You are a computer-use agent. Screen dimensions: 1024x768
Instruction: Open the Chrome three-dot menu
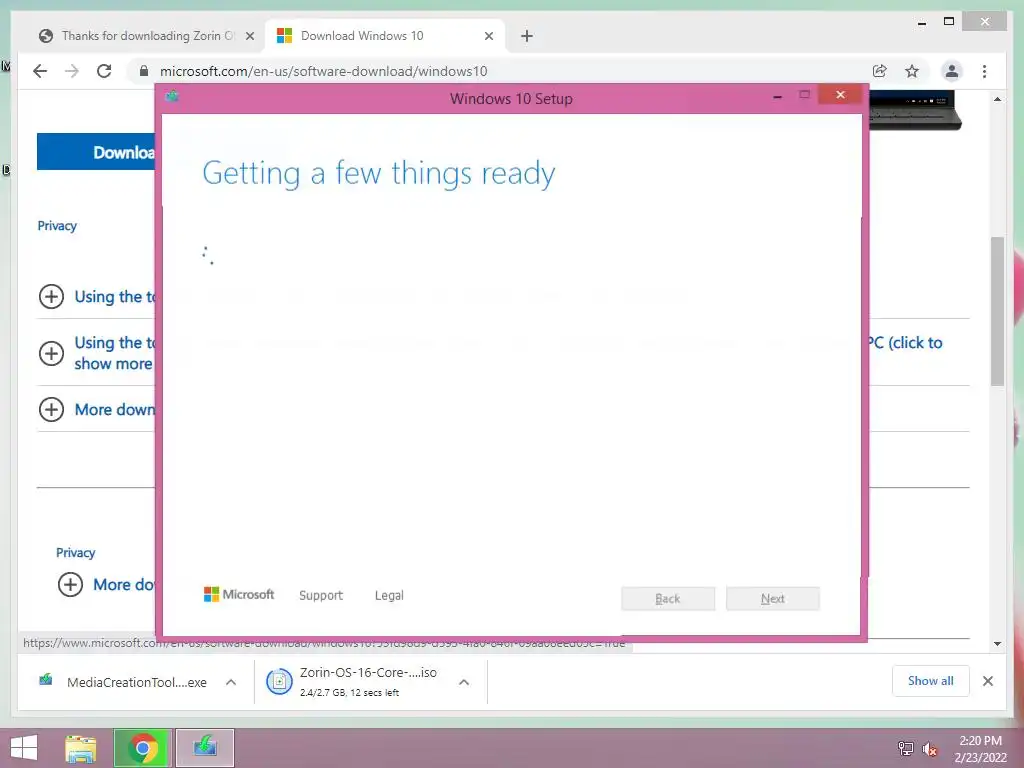[984, 71]
